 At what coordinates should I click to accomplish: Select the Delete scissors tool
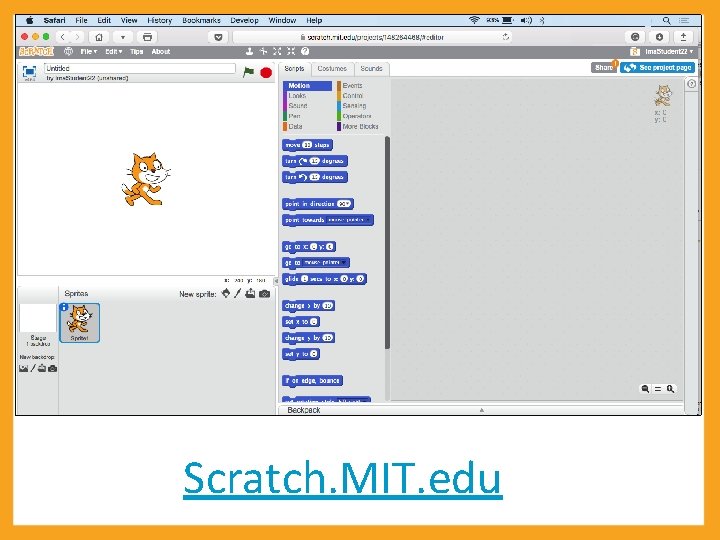[x=264, y=51]
